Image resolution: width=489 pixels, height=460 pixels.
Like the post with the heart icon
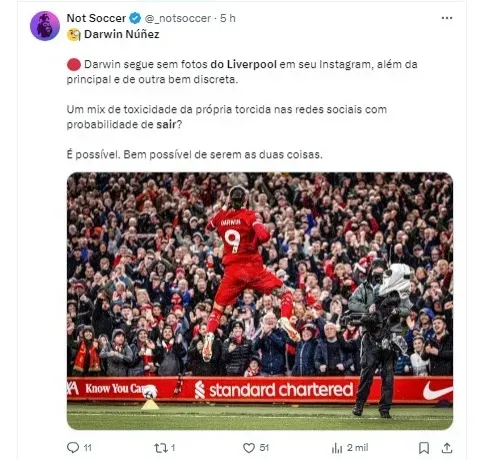click(249, 448)
